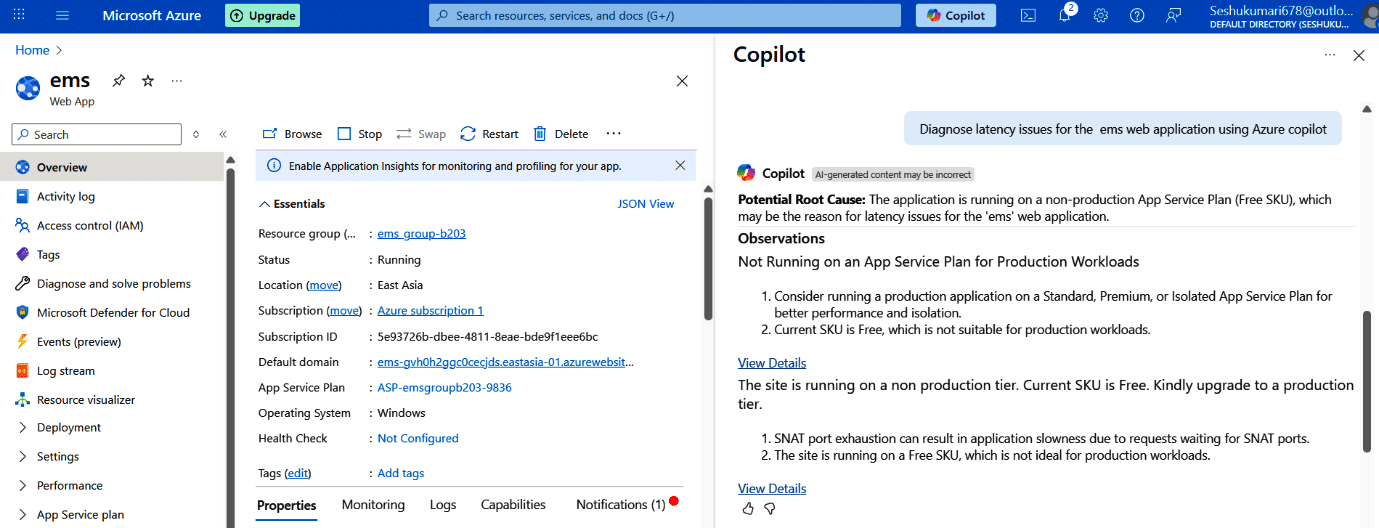This screenshot has width=1379, height=528.
Task: Open portal settings gear icon
Action: (x=1101, y=15)
